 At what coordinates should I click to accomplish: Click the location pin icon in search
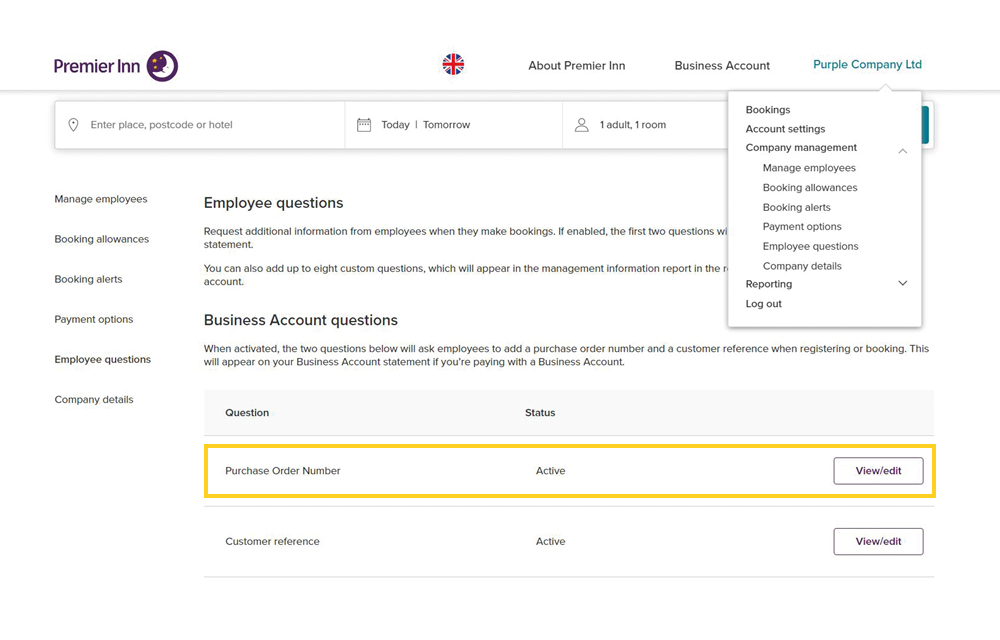(x=73, y=125)
